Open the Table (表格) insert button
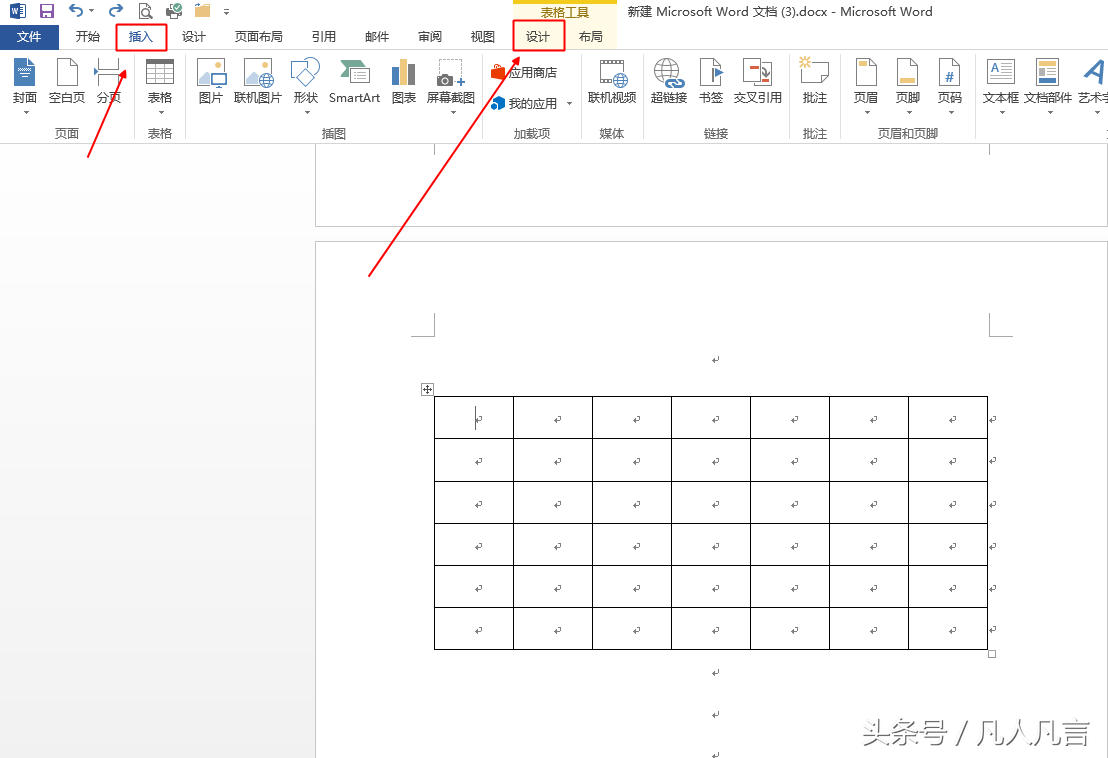This screenshot has width=1108, height=758. tap(160, 81)
